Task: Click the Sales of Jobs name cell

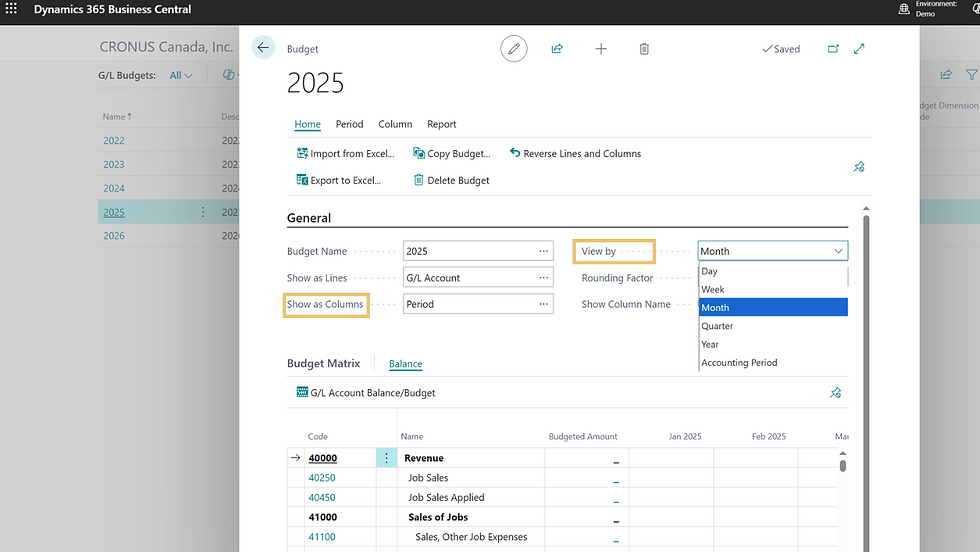Action: [471, 517]
